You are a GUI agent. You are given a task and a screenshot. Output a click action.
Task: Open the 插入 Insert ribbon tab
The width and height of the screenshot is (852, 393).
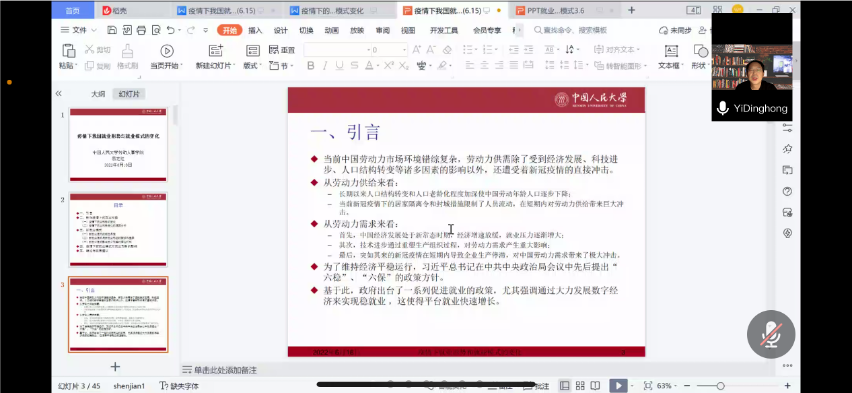255,30
